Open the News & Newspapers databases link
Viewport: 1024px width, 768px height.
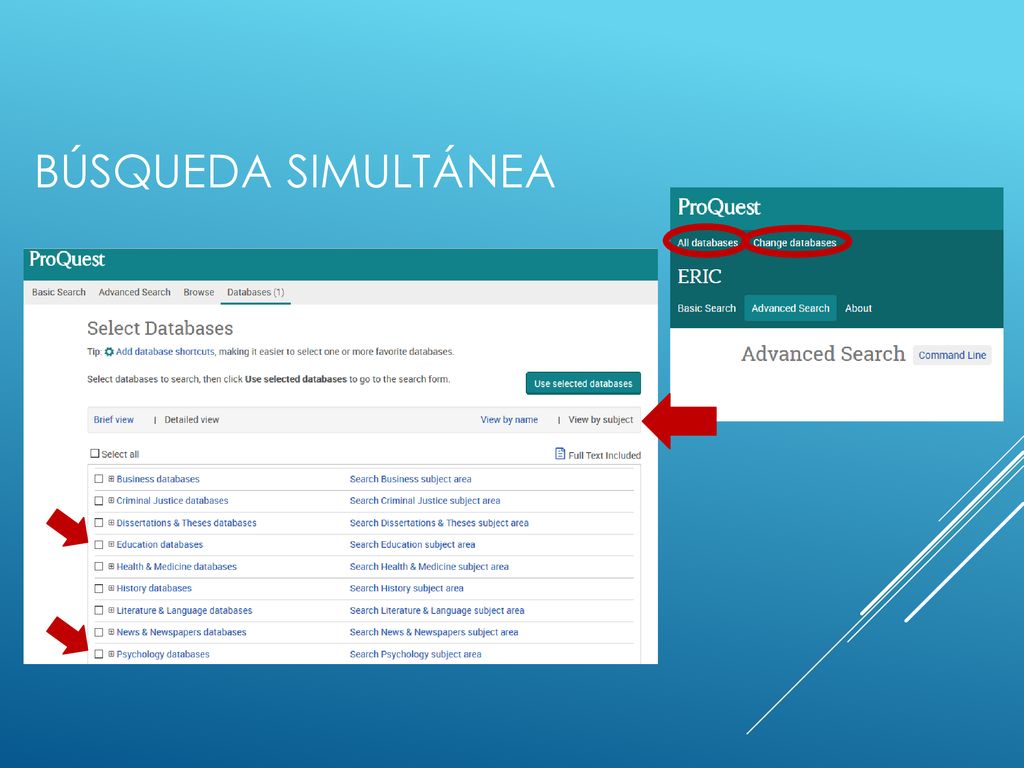182,632
